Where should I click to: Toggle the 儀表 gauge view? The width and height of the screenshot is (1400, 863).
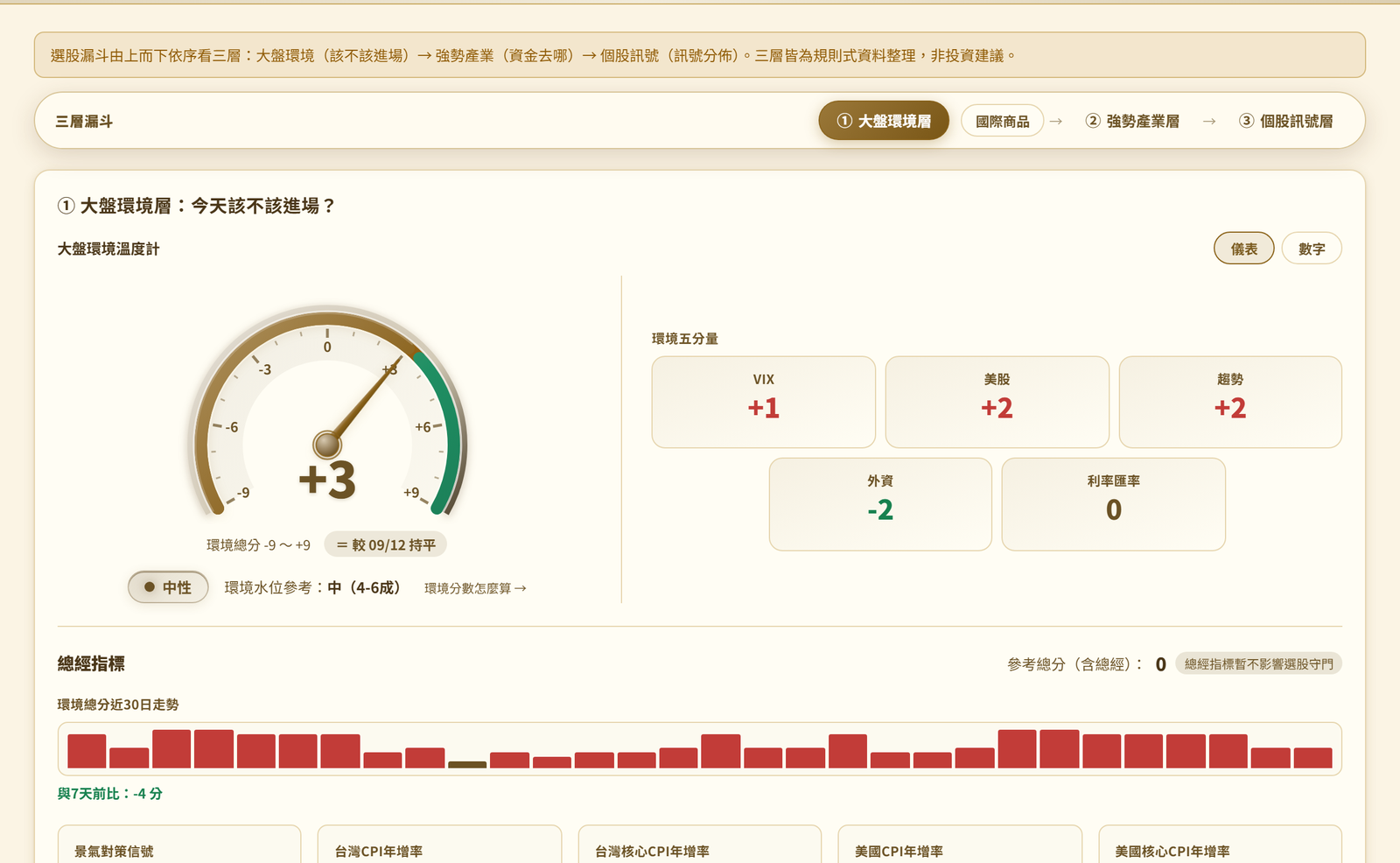(x=1244, y=249)
